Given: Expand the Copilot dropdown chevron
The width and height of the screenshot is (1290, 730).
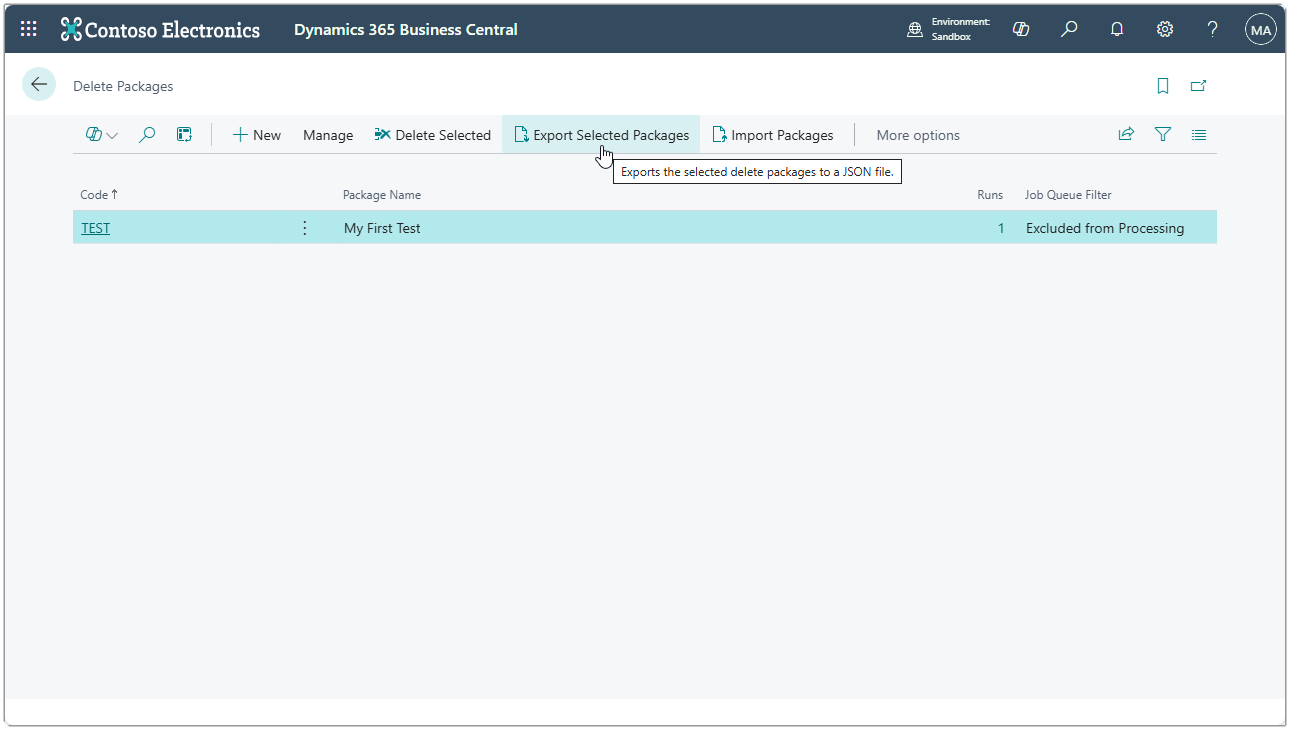Looking at the screenshot, I should click(x=112, y=135).
